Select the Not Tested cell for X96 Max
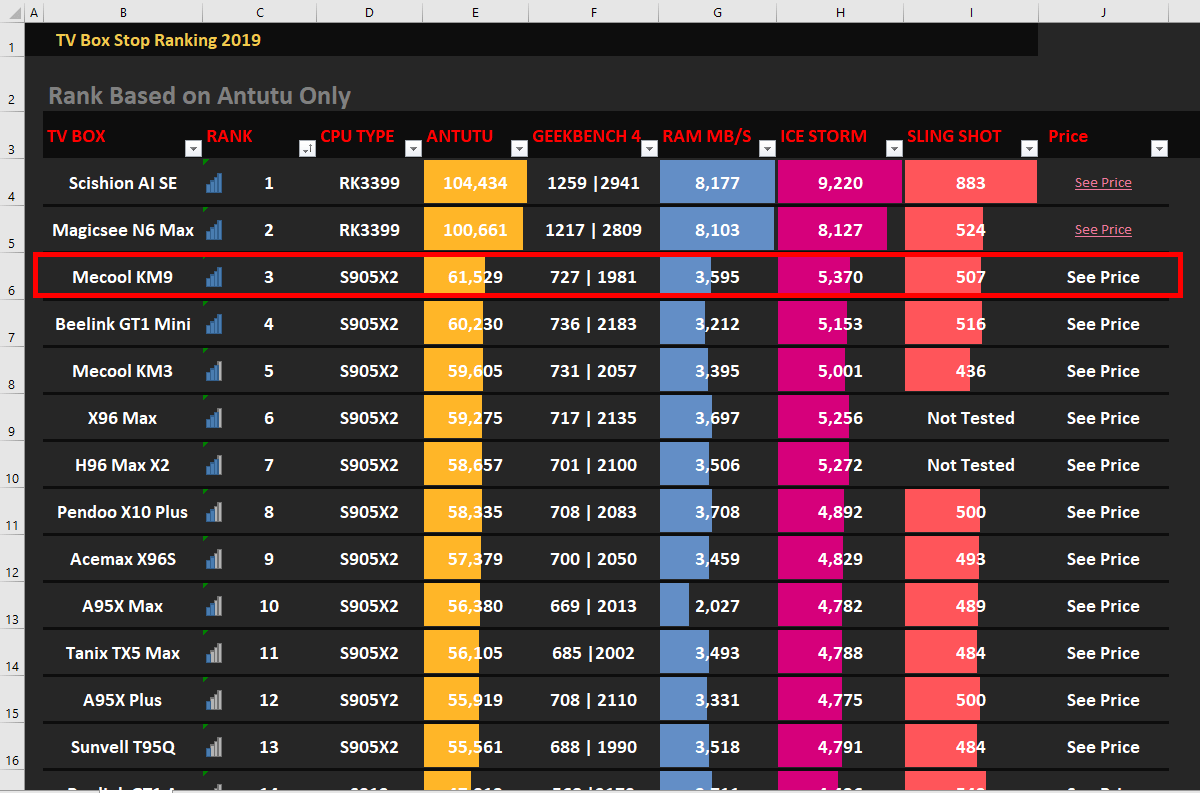The width and height of the screenshot is (1200, 793). click(x=971, y=418)
